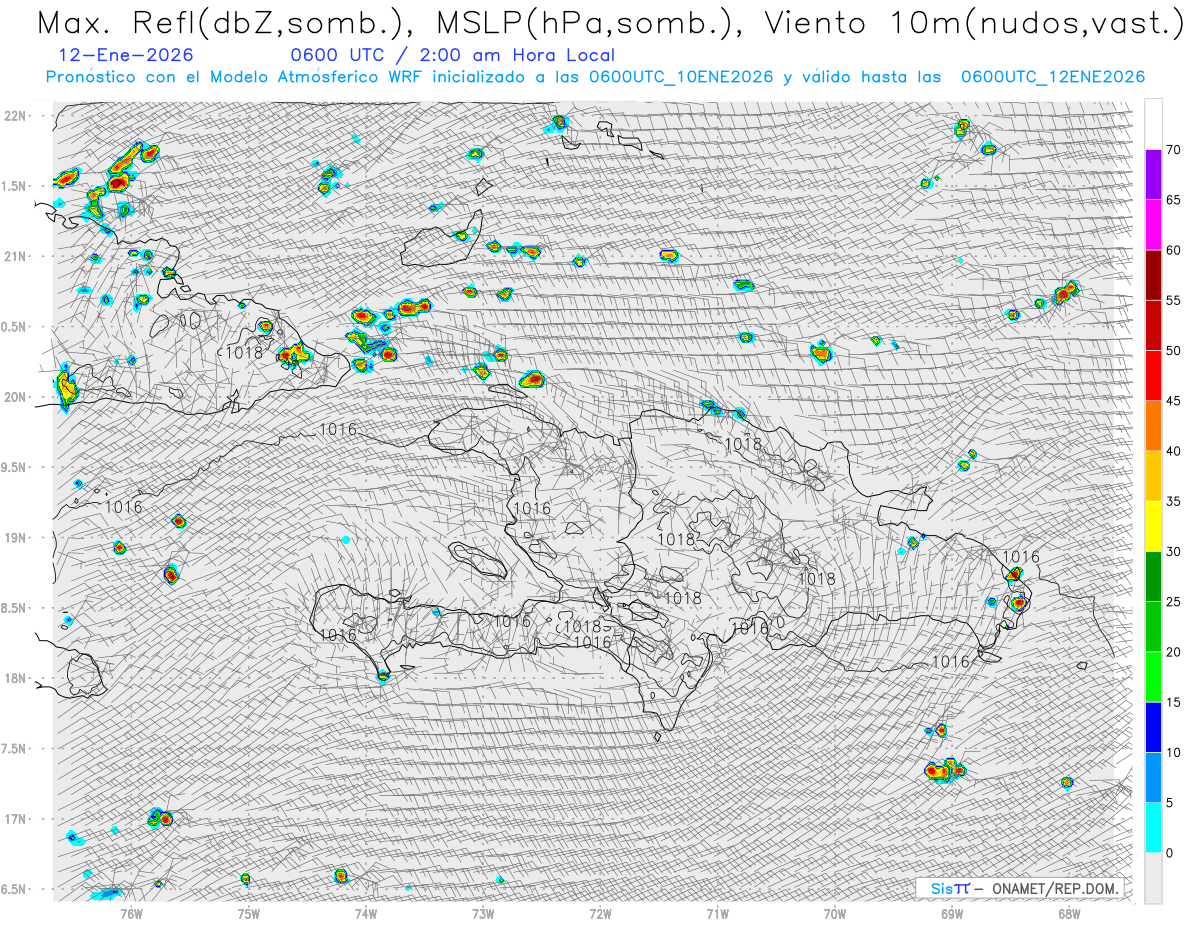Screen dimensions: 1200x927
Task: Pick the dark blue 10–15 dBZ legend band
Action: click(1153, 727)
